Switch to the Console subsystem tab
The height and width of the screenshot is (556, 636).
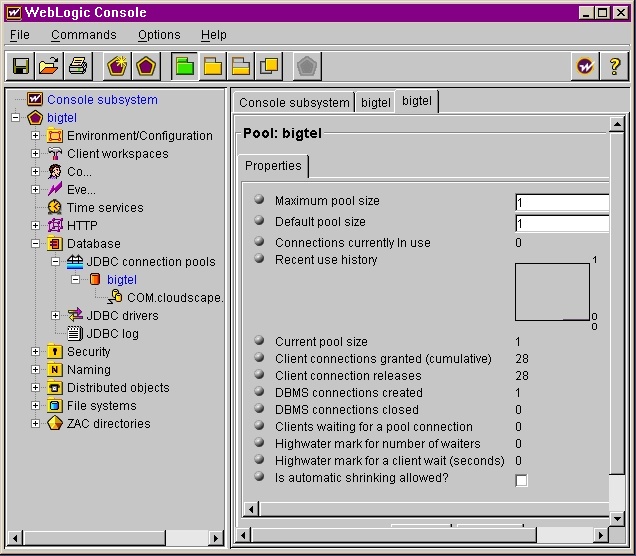(294, 103)
